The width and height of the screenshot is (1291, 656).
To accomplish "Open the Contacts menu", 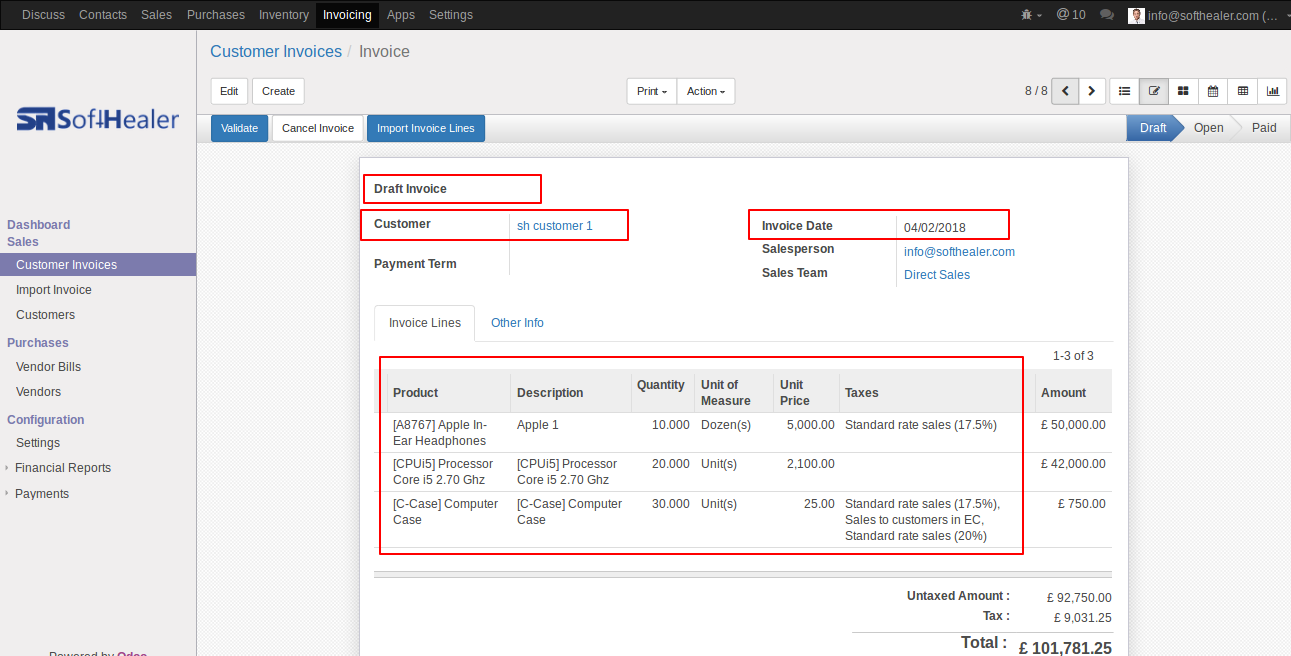I will pyautogui.click(x=103, y=15).
